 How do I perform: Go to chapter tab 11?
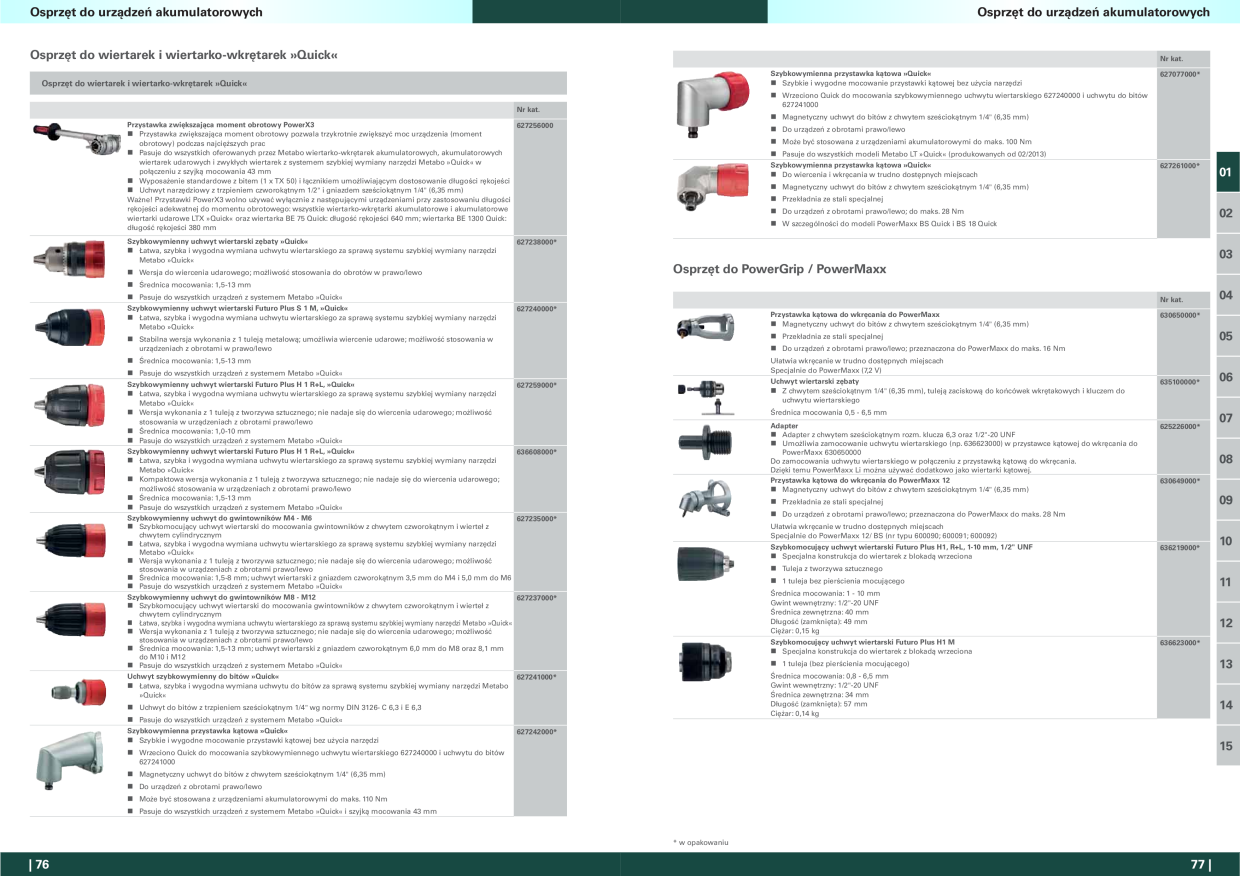(x=1227, y=583)
